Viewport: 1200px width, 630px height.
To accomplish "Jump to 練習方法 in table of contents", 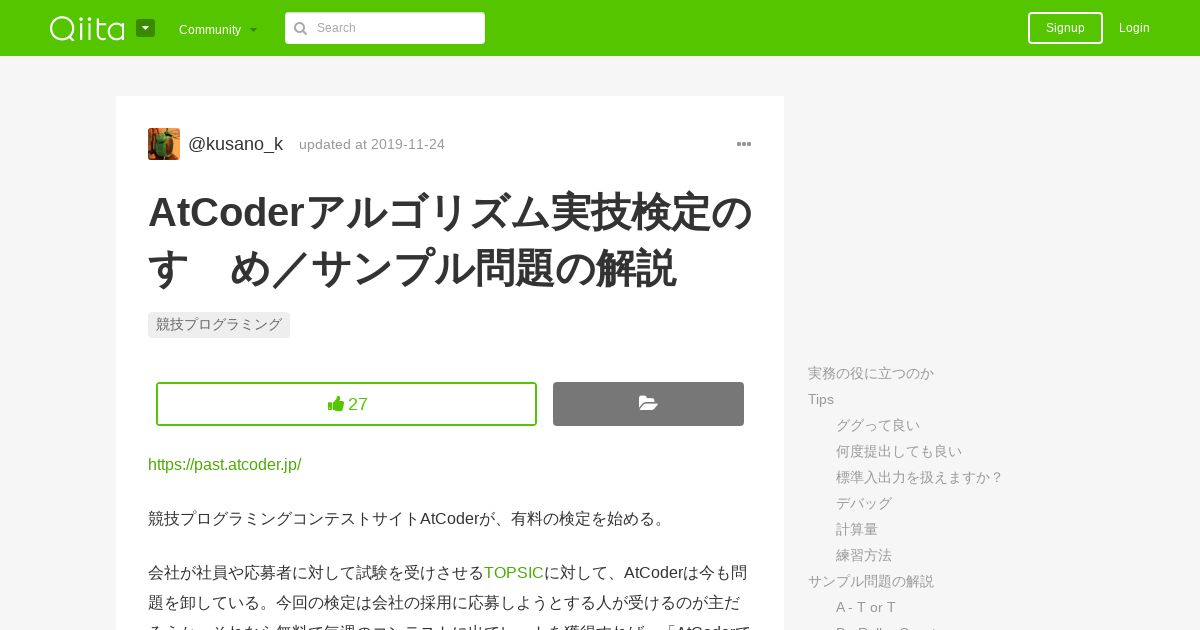I will click(864, 555).
